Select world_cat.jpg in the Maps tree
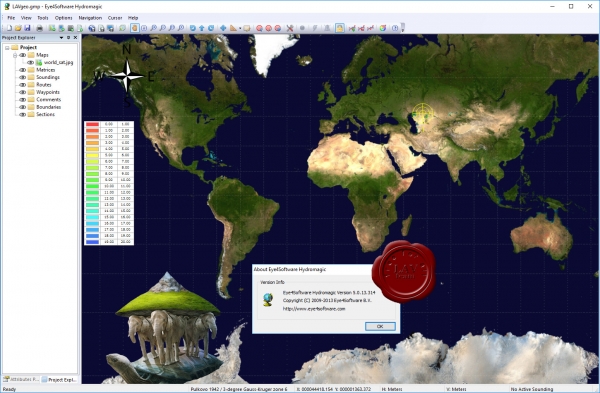 pyautogui.click(x=58, y=62)
